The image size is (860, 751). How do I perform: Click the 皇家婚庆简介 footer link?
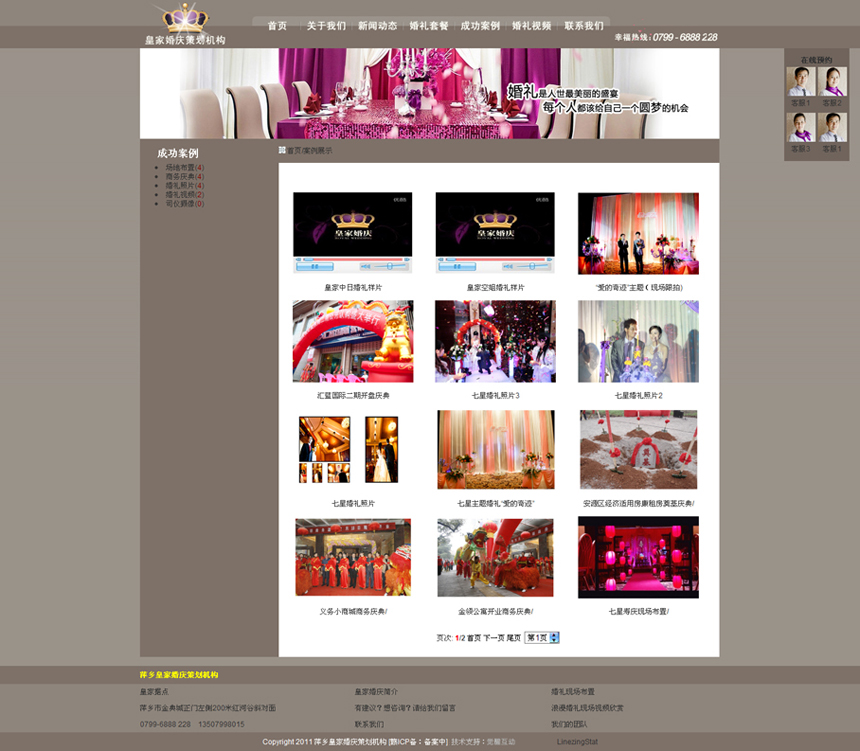point(376,692)
